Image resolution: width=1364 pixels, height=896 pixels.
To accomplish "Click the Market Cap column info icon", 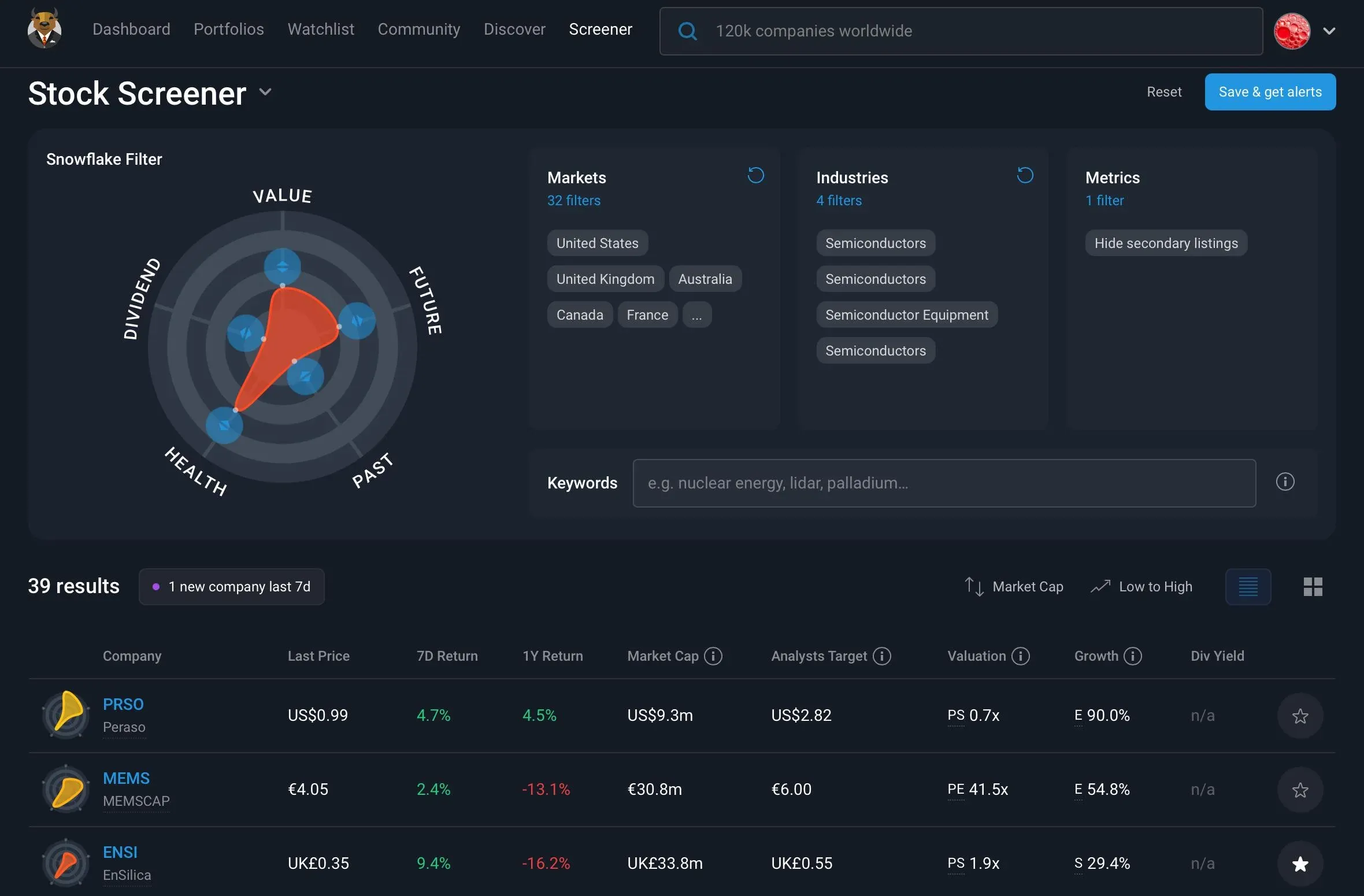I will 713,656.
